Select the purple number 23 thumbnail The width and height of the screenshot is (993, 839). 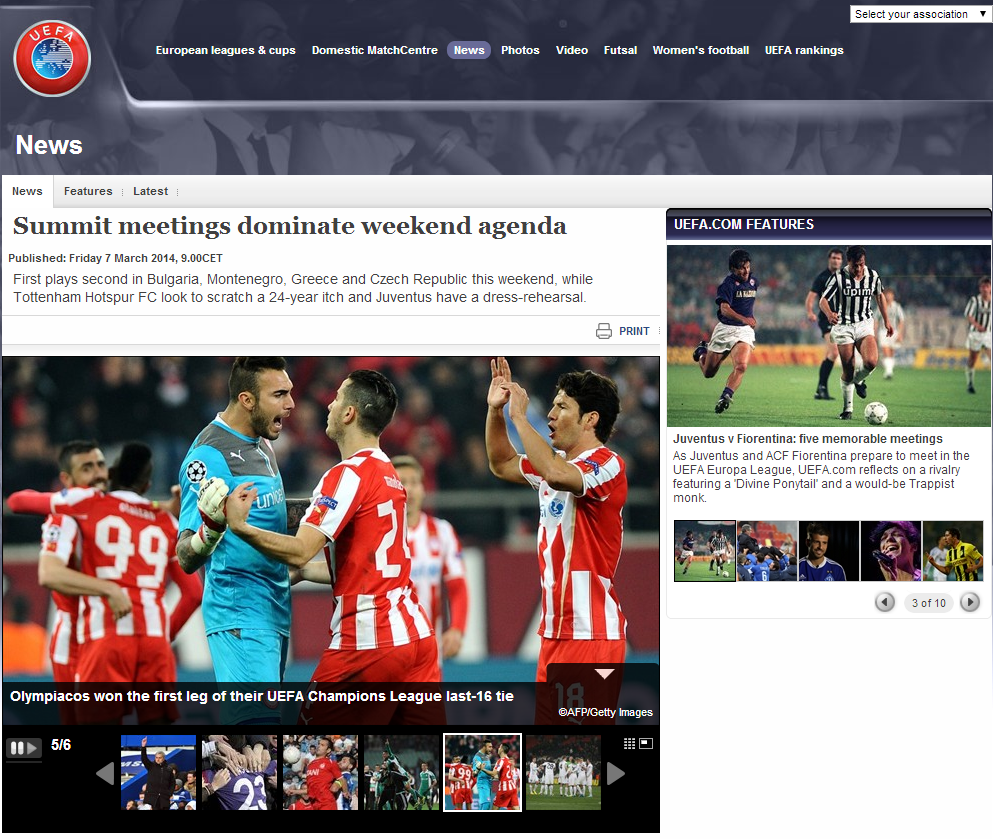(x=239, y=772)
